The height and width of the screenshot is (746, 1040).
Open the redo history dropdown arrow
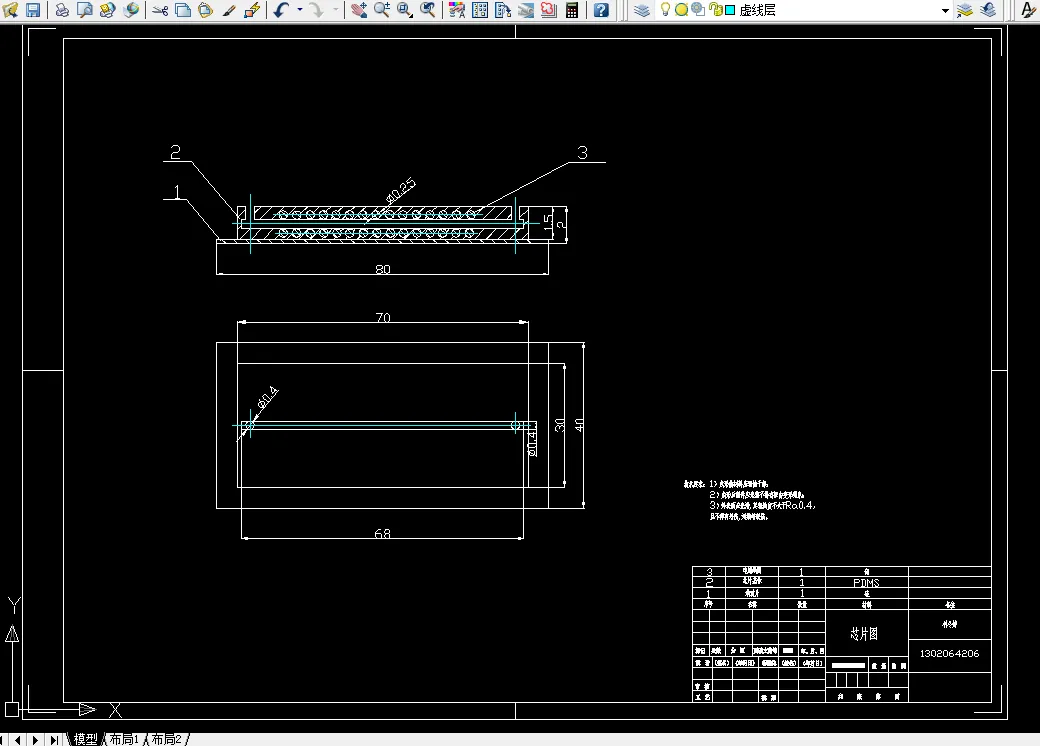point(335,9)
